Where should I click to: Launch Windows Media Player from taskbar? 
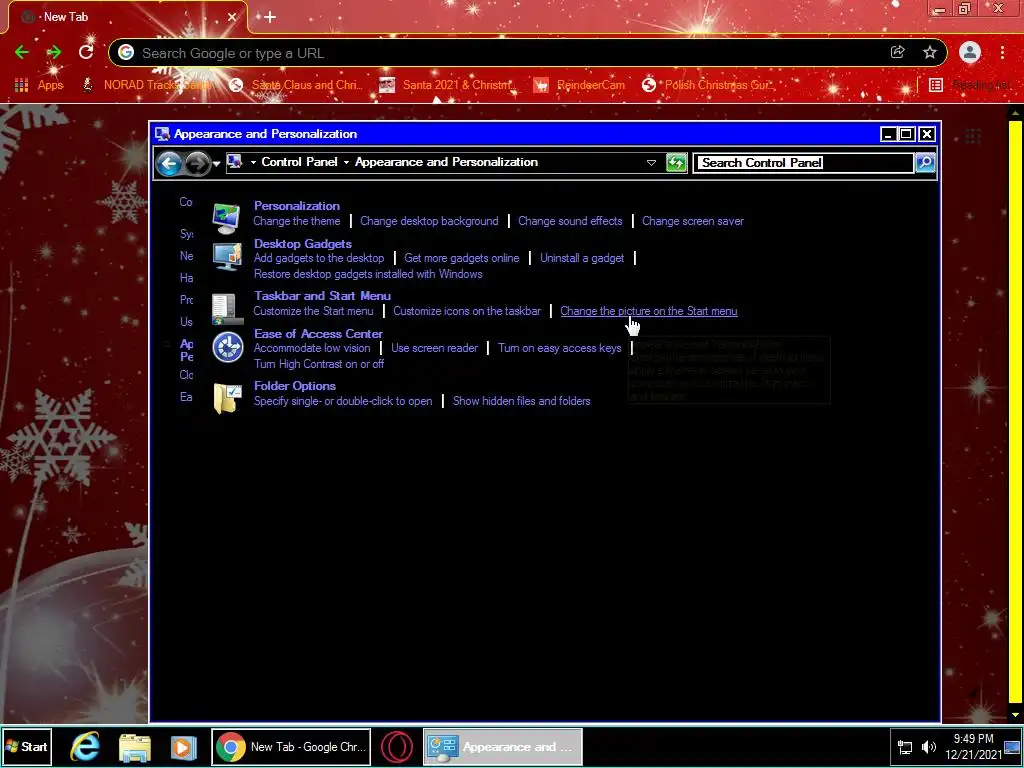click(x=184, y=746)
